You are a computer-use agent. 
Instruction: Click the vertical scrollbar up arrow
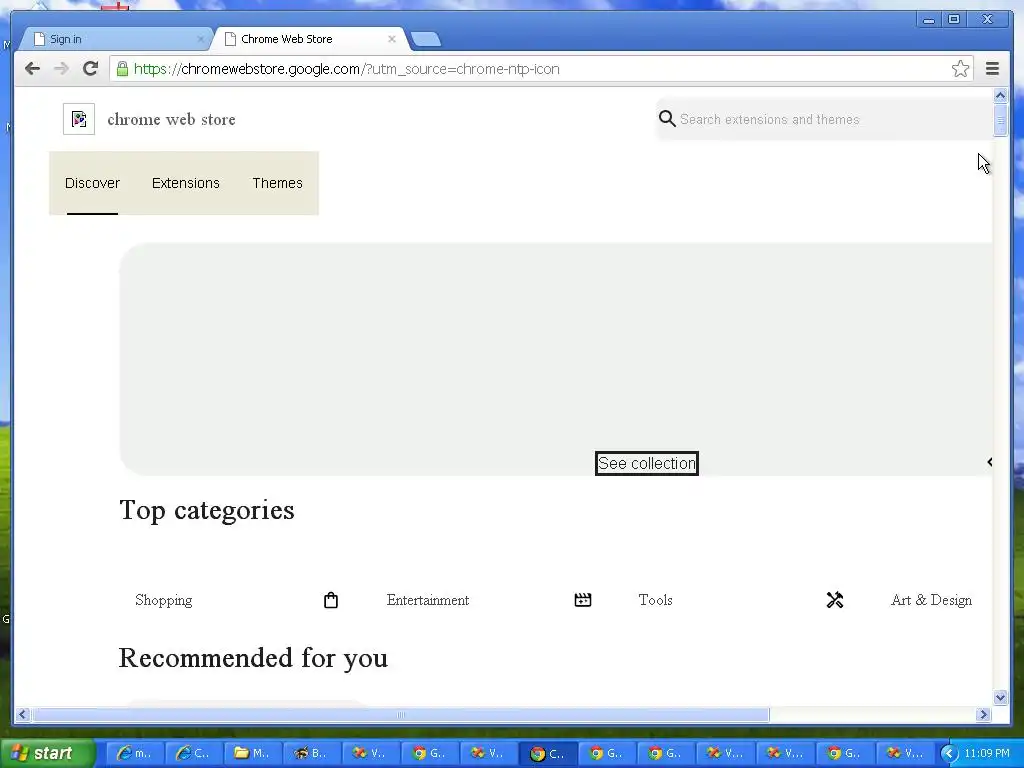[1000, 95]
